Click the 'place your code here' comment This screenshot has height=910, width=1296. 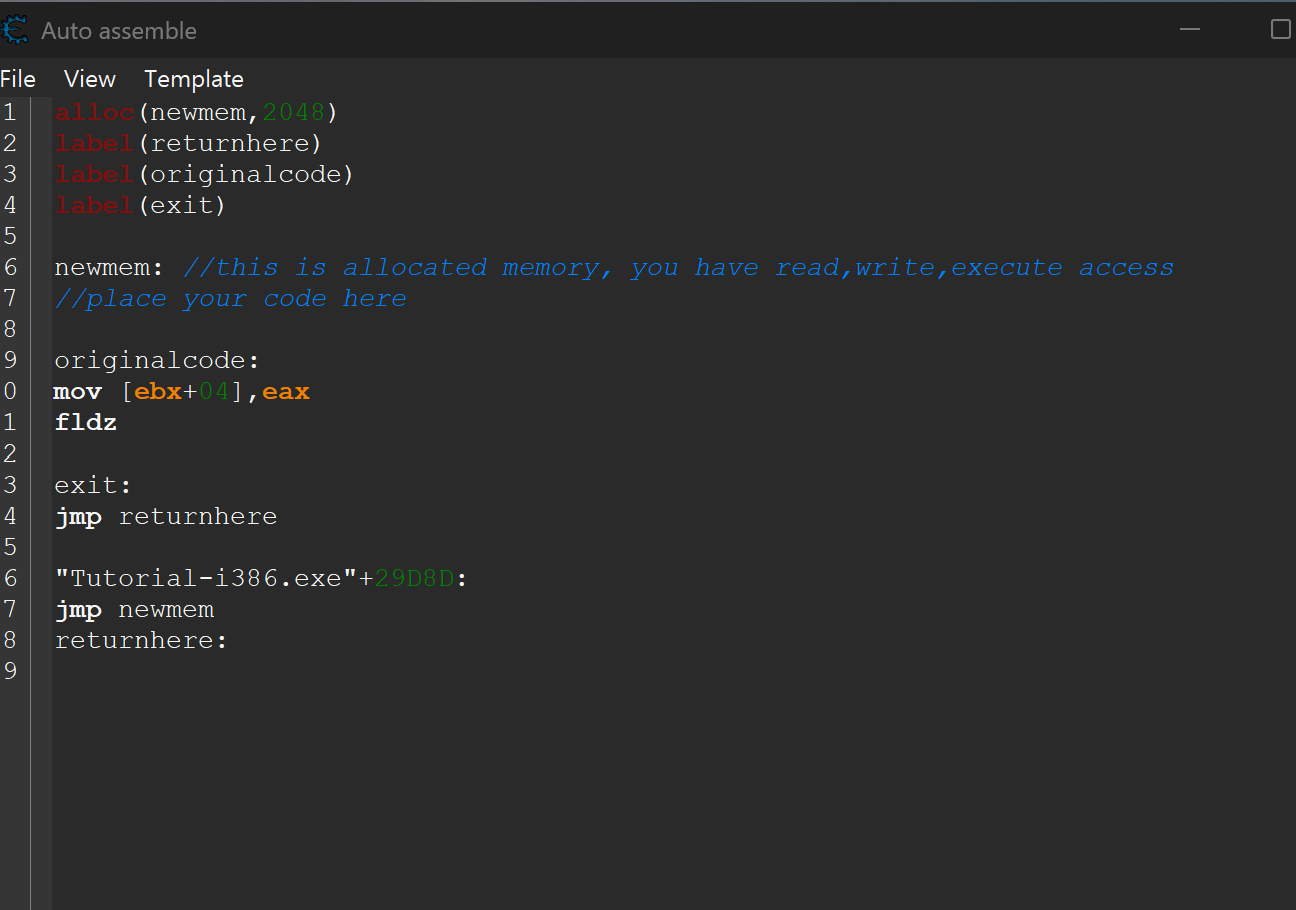tap(231, 299)
